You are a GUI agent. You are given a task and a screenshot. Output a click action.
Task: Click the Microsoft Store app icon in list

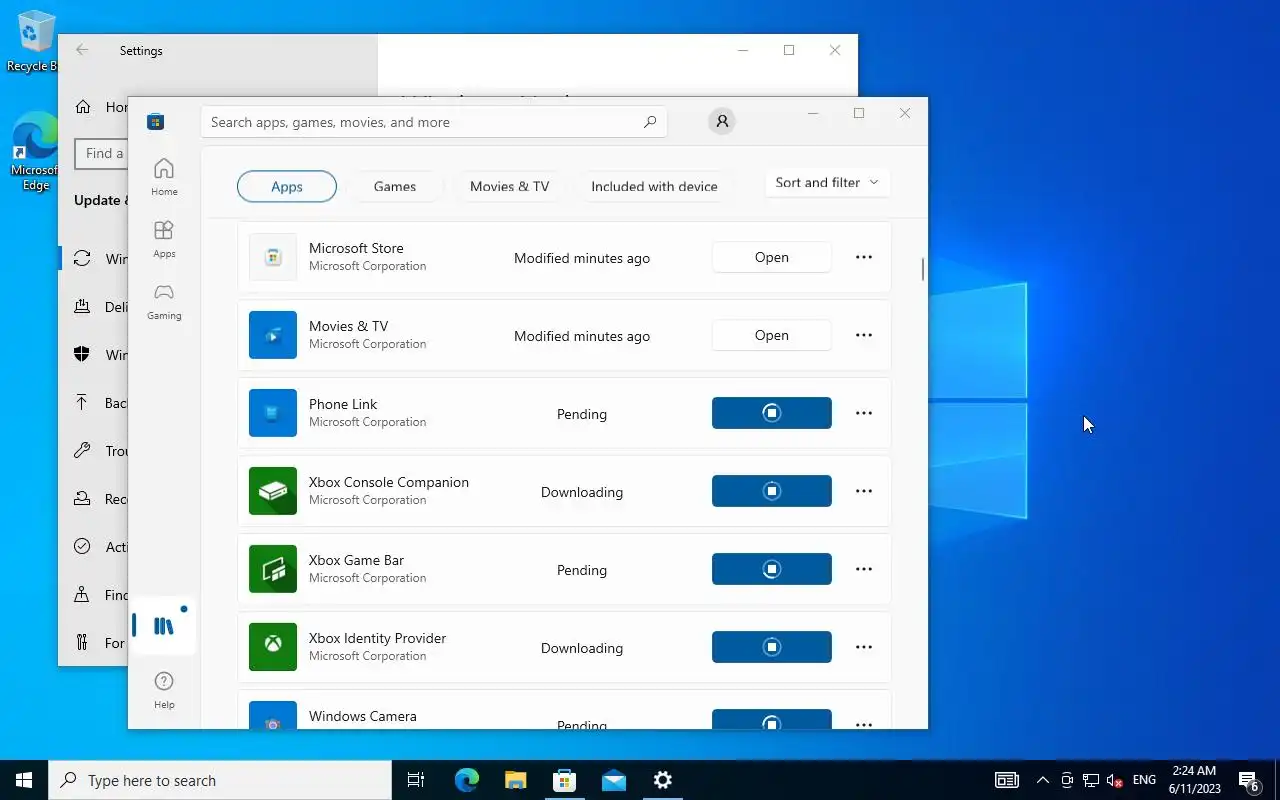click(273, 257)
